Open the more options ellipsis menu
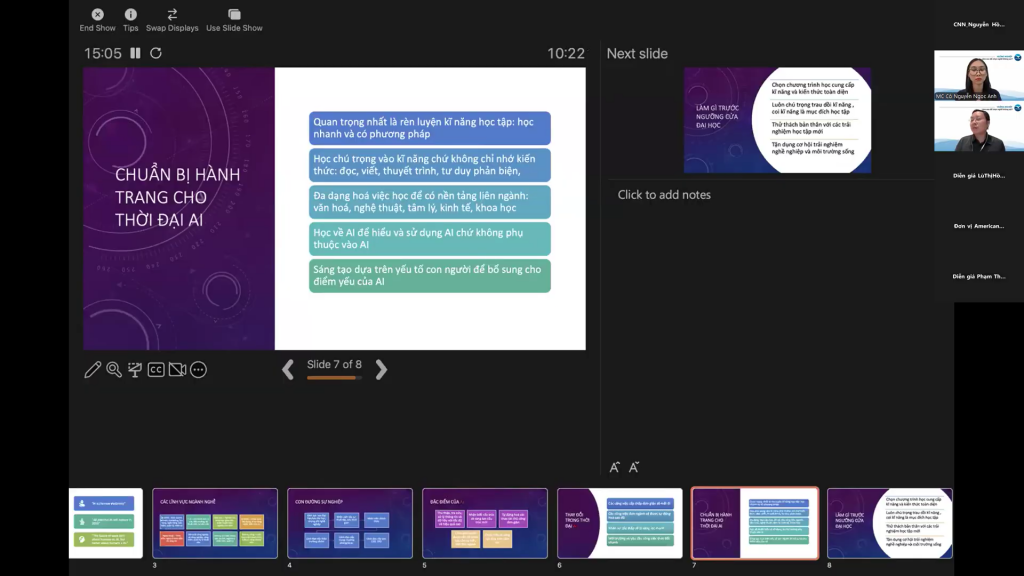The width and height of the screenshot is (1024, 576). click(198, 370)
